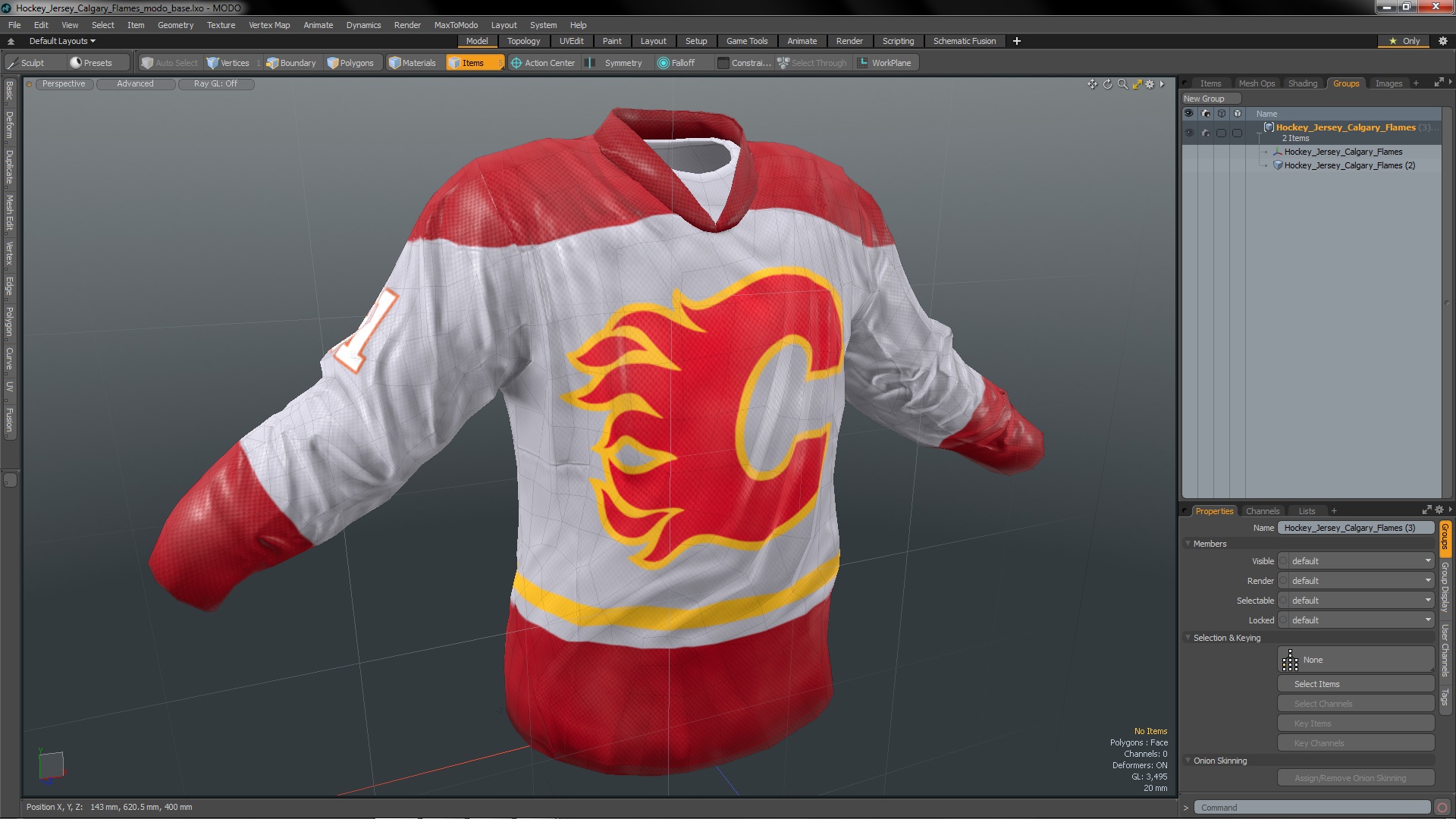1456x819 pixels.
Task: Switch to the Channels tab
Action: point(1263,511)
